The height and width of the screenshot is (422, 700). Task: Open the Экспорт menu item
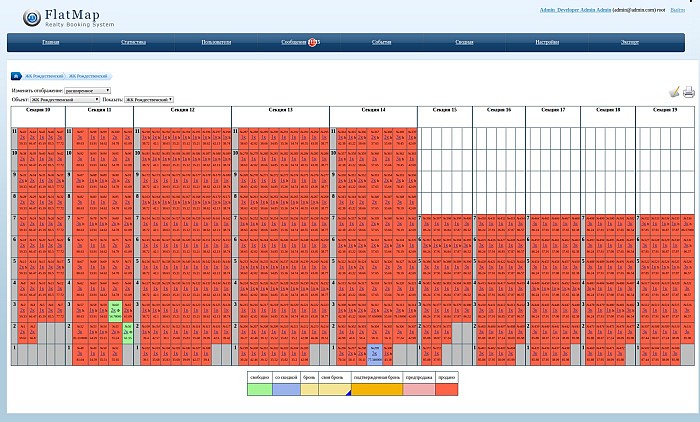pyautogui.click(x=630, y=42)
